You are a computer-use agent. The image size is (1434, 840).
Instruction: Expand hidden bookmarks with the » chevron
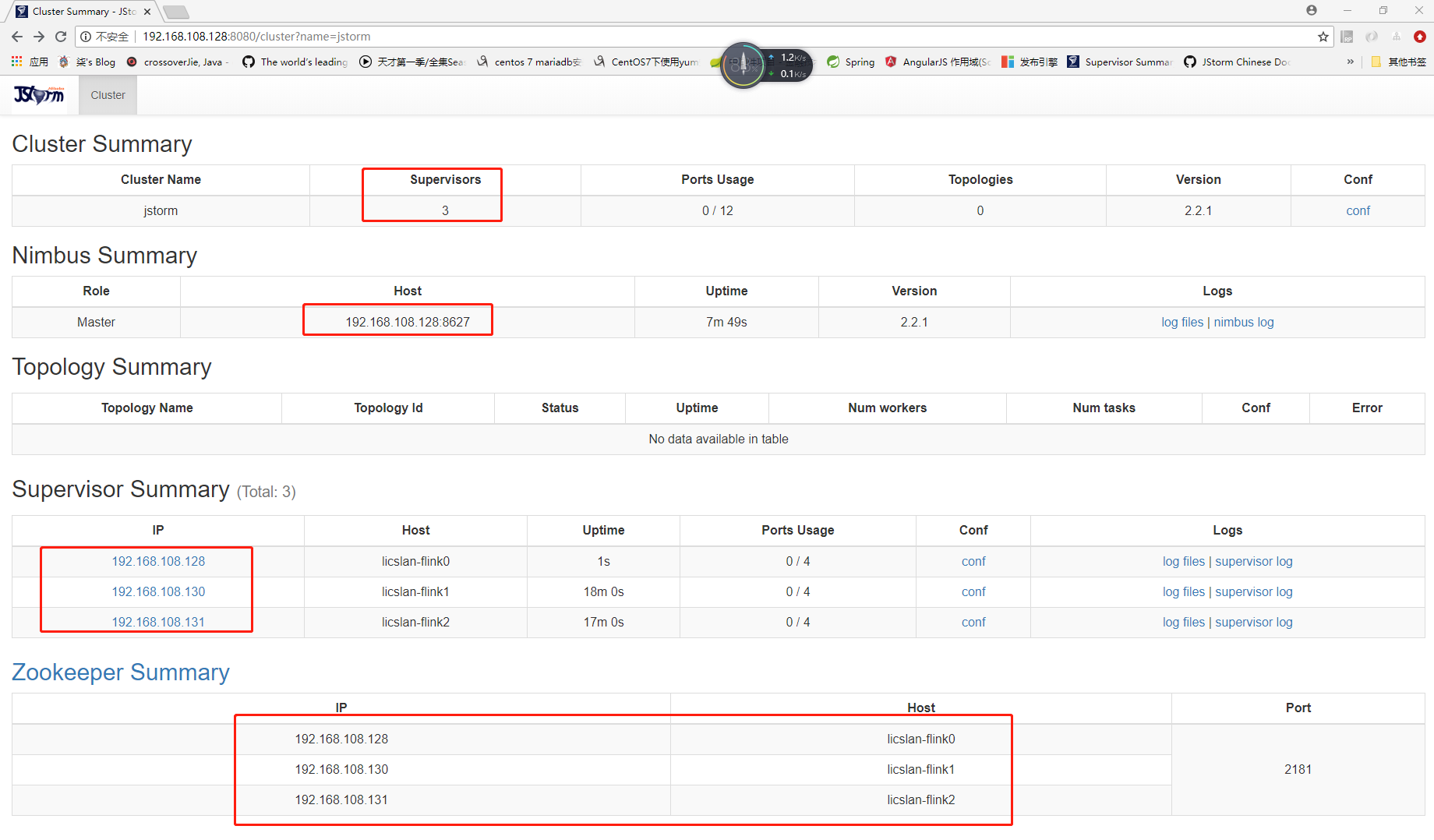(x=1351, y=62)
